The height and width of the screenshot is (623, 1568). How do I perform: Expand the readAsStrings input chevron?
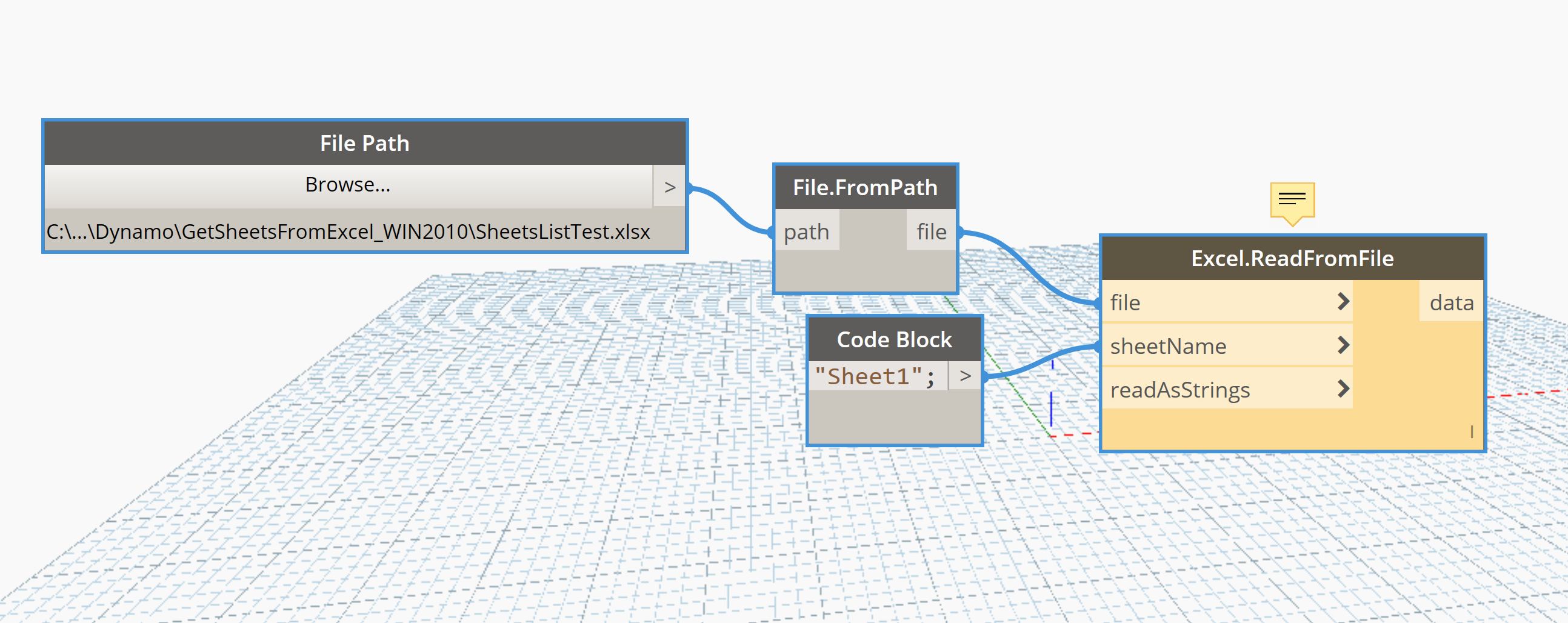click(x=1343, y=389)
